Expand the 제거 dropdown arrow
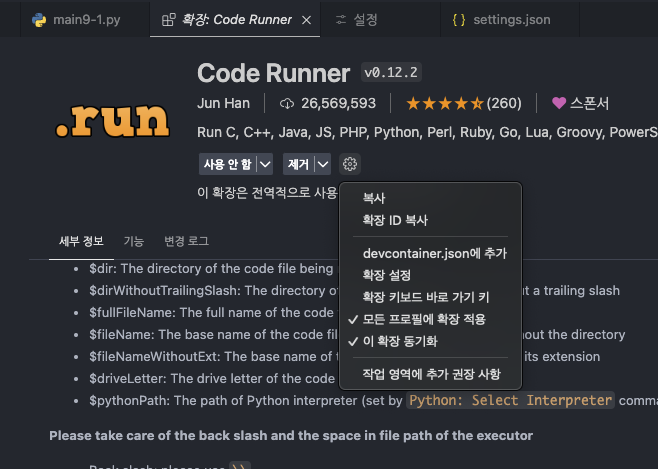Image resolution: width=658 pixels, height=469 pixels. [323, 164]
